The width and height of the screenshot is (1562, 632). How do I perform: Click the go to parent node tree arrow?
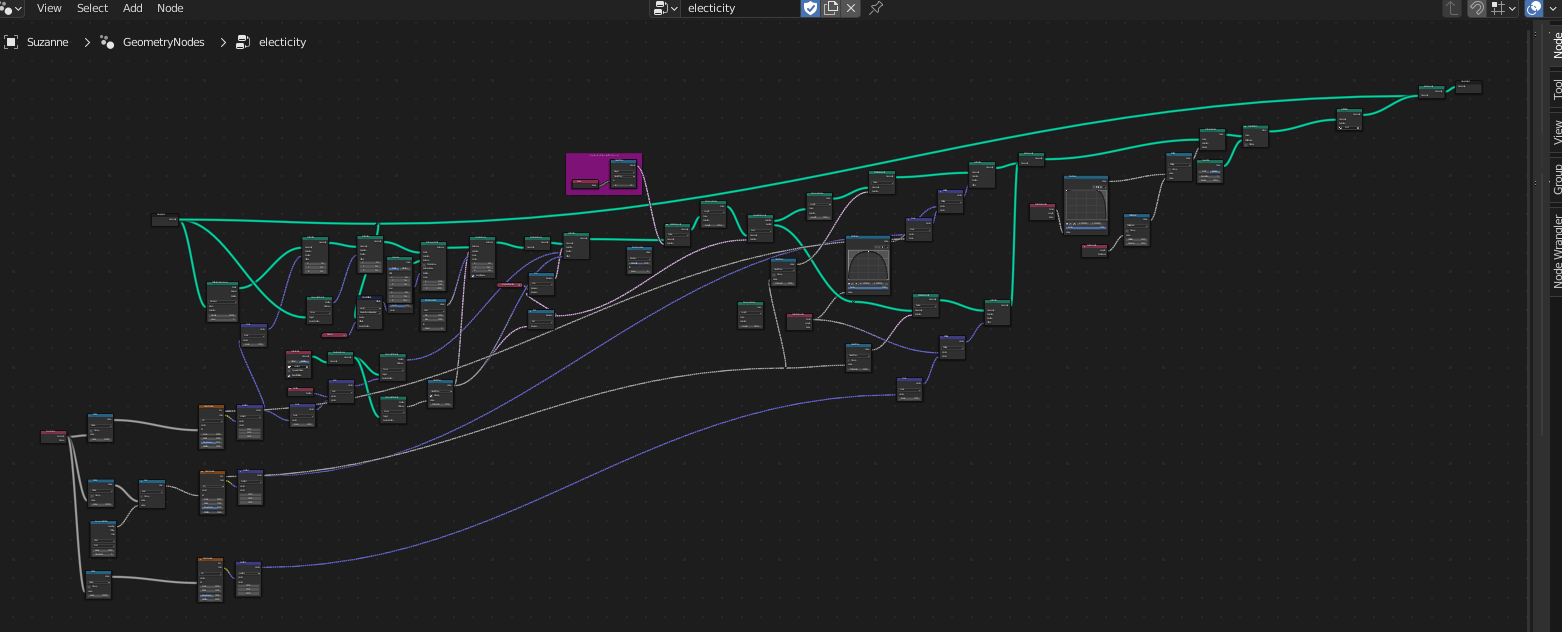1451,8
